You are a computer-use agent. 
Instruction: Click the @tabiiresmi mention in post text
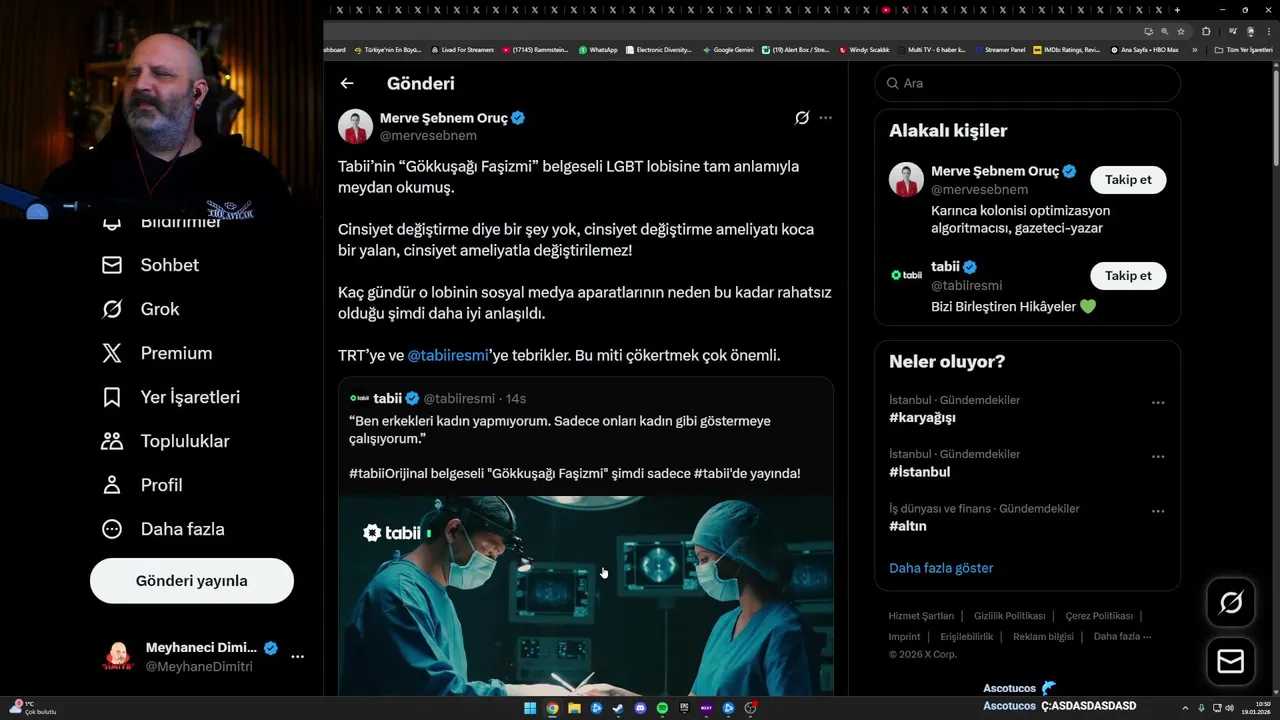[x=448, y=355]
